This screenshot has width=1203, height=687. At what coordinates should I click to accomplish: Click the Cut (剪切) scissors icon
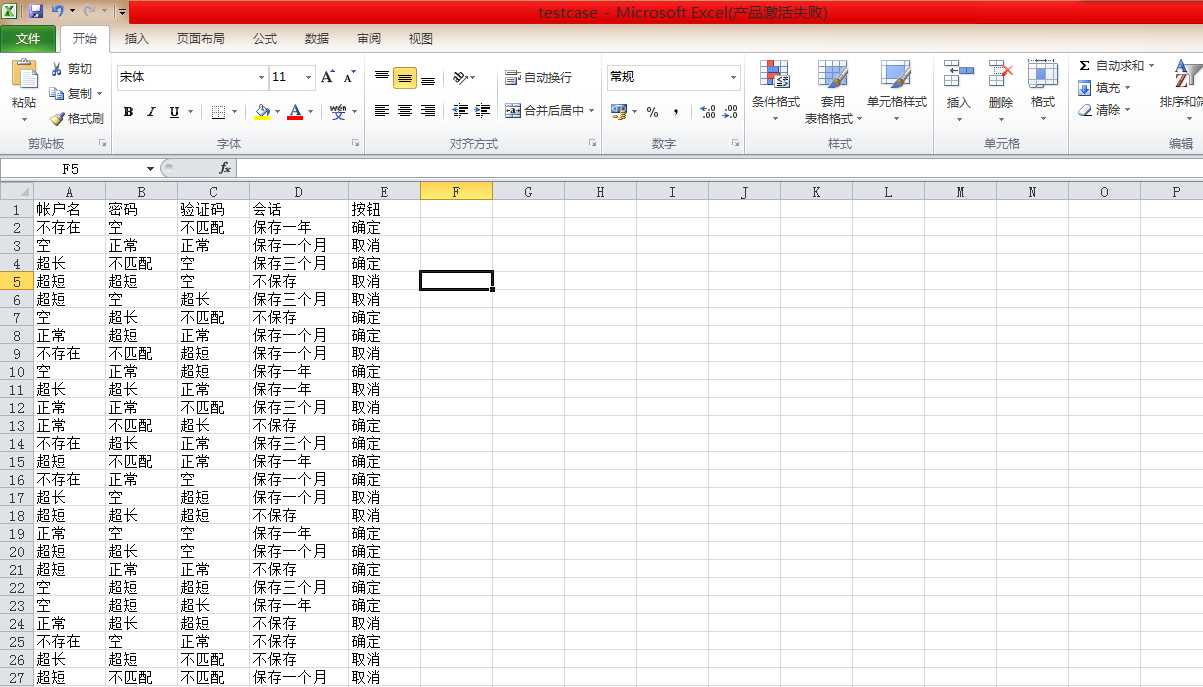[57, 69]
